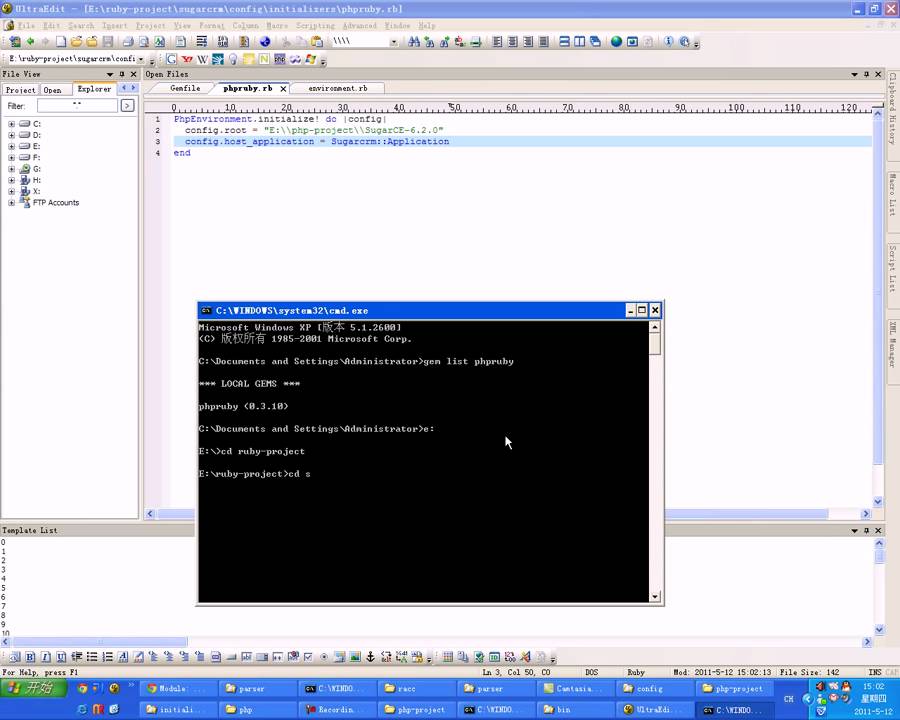
Task: Click the Paste clipboard icon
Action: [317, 41]
